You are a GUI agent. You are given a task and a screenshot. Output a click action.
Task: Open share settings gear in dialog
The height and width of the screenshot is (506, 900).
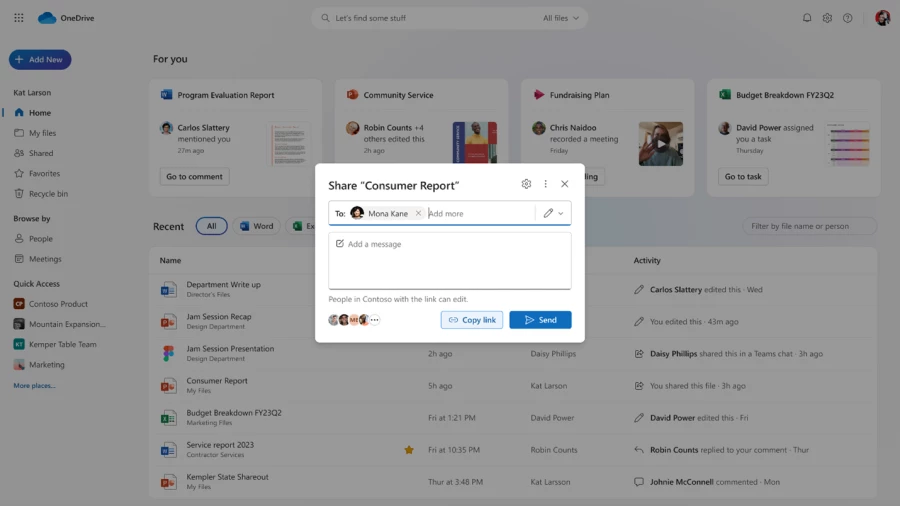coord(526,184)
